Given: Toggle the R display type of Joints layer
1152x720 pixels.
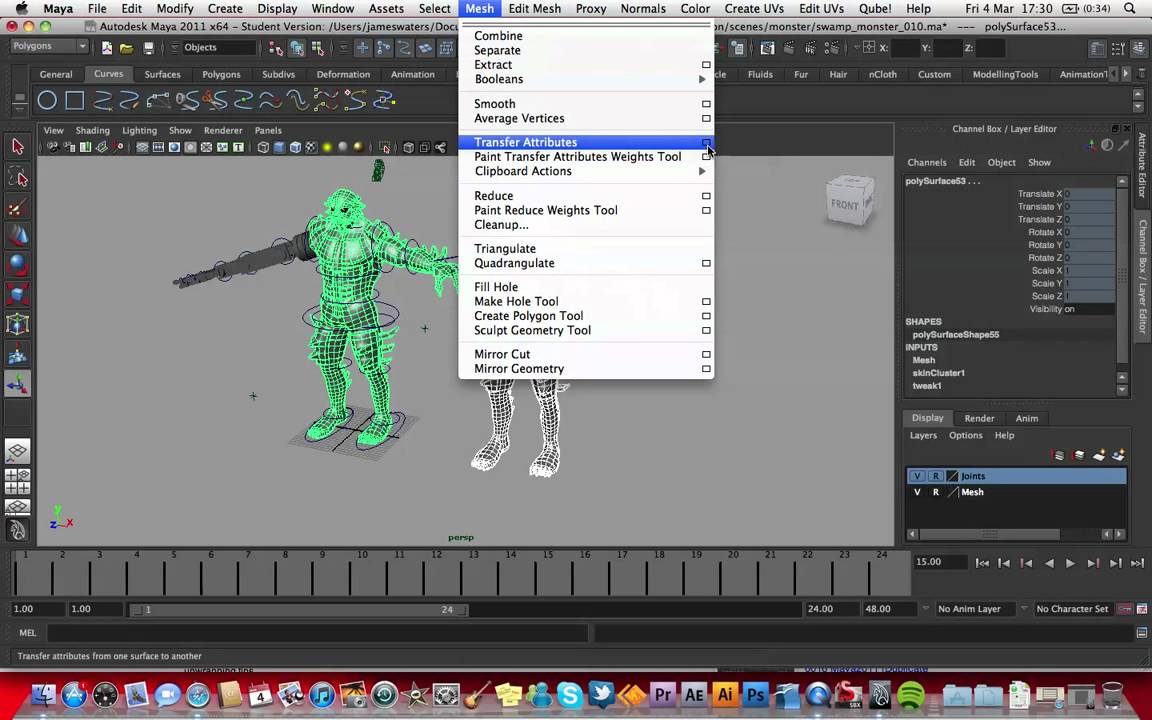Looking at the screenshot, I should (935, 476).
